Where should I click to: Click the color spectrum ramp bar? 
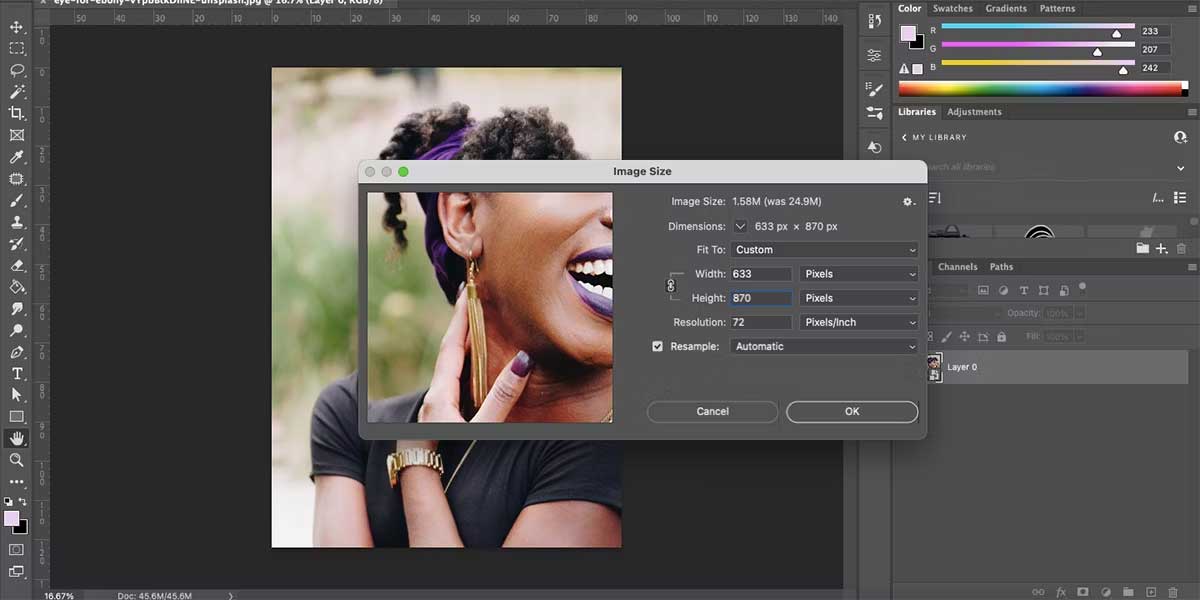click(x=1040, y=89)
